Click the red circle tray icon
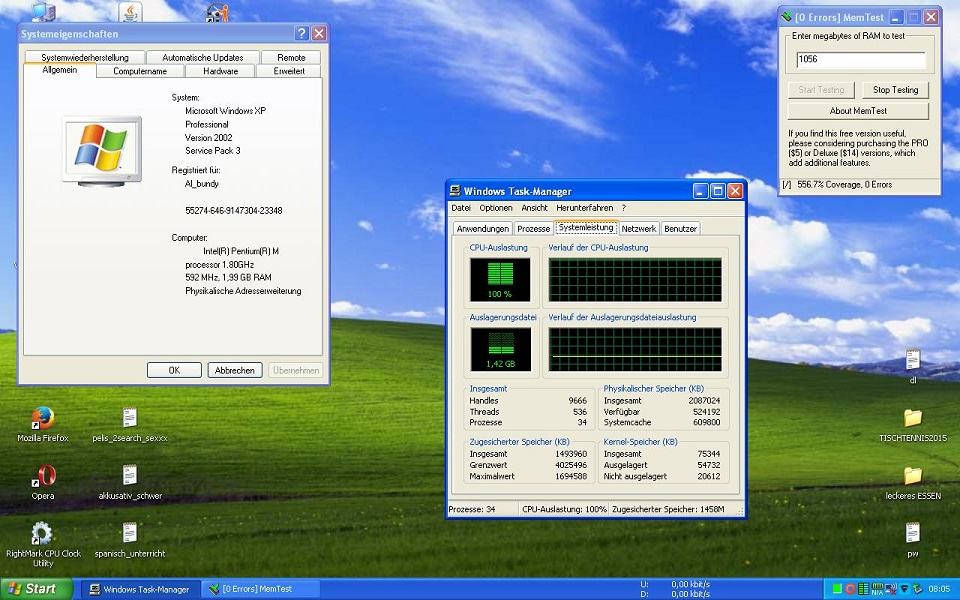The image size is (960, 600). pyautogui.click(x=850, y=589)
